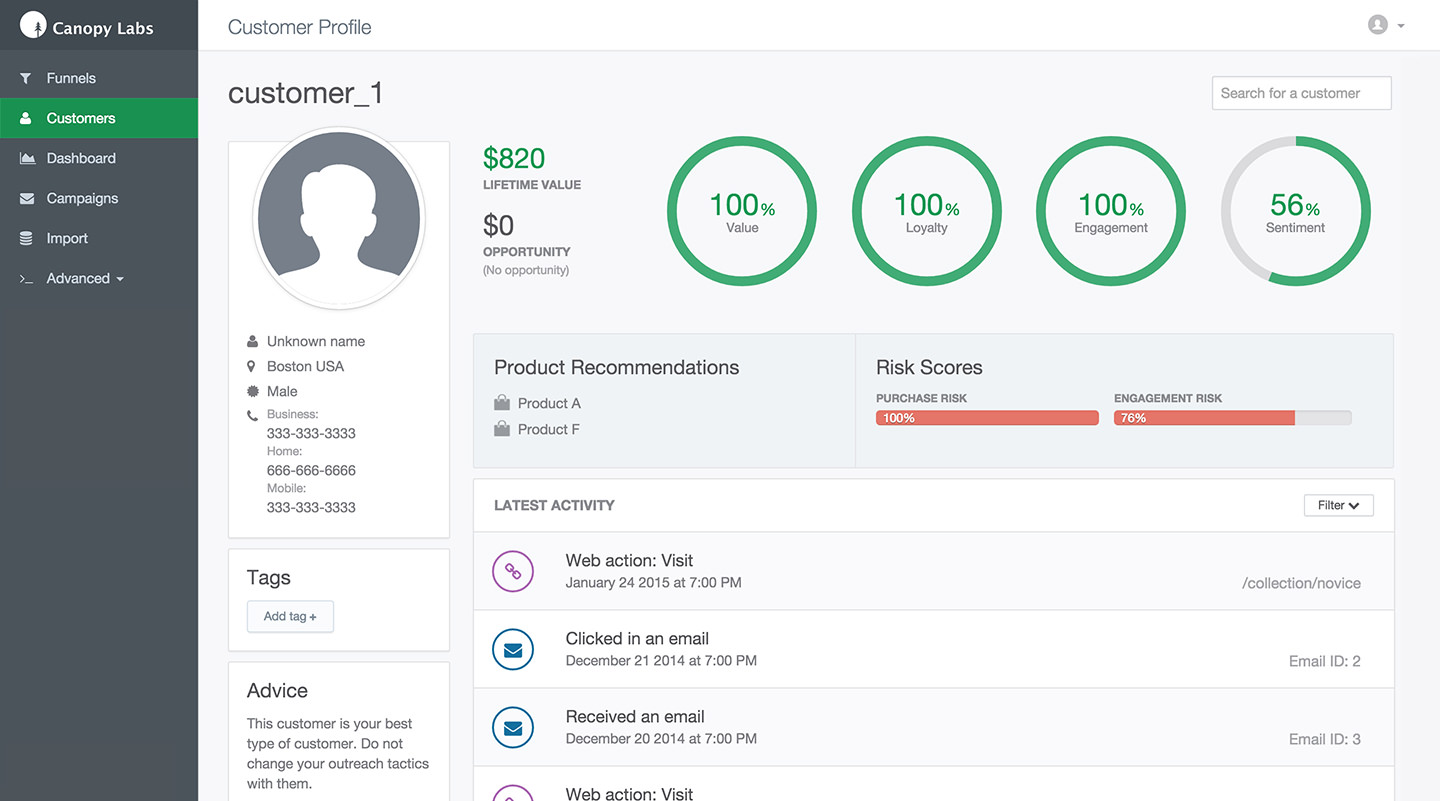Click the 56% Sentiment gauge
This screenshot has height=801, width=1440.
click(x=1295, y=212)
